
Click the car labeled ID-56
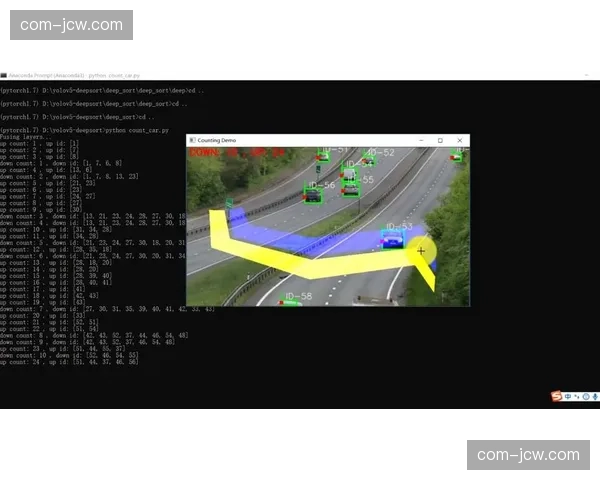313,195
